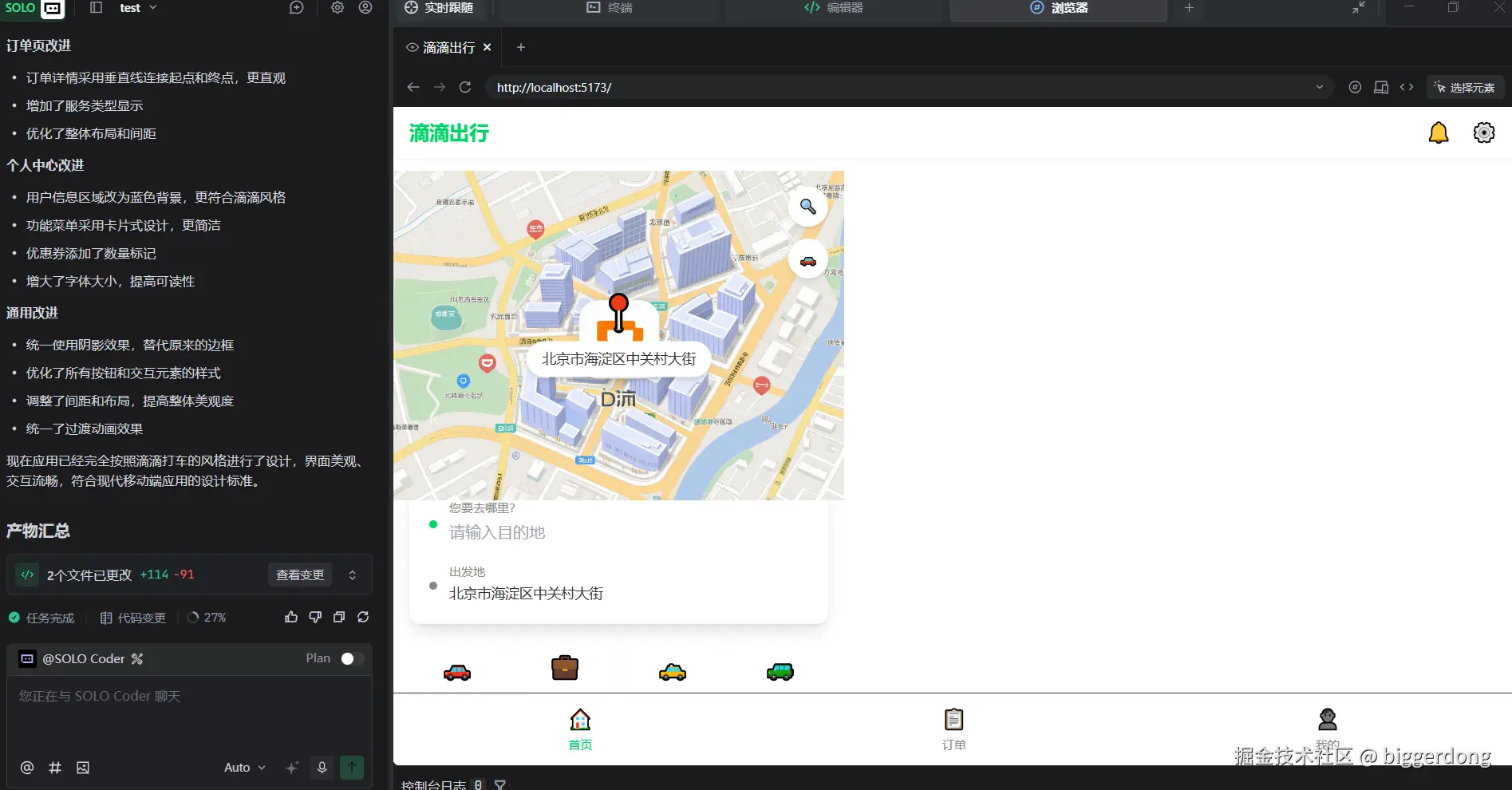Toggle responsive device view icon
Viewport: 1512px width, 790px height.
[x=1381, y=87]
